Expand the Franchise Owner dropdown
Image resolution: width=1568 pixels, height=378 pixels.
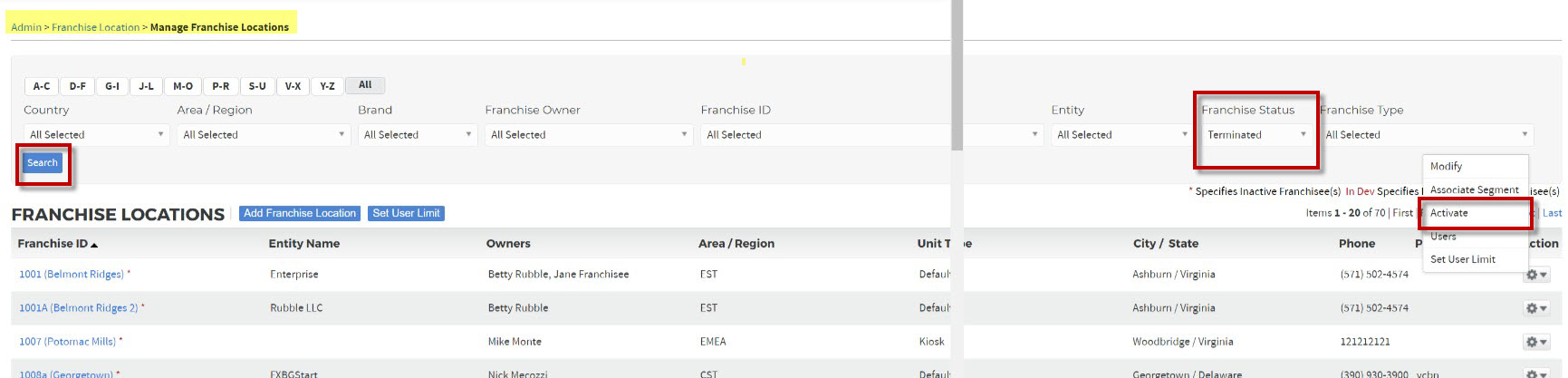pos(589,135)
